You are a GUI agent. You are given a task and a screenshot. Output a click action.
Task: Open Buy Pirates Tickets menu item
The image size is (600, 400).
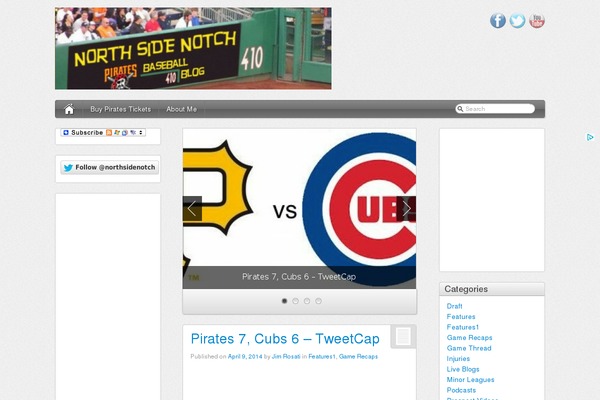121,109
